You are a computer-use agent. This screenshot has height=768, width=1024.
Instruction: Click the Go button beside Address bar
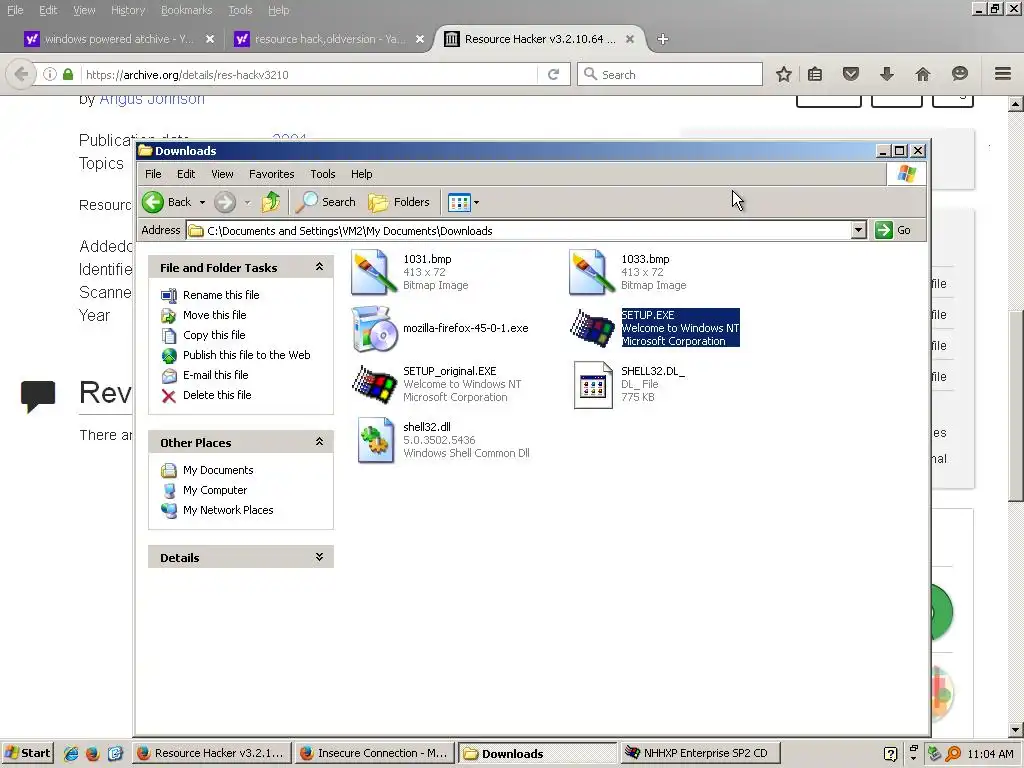(893, 230)
